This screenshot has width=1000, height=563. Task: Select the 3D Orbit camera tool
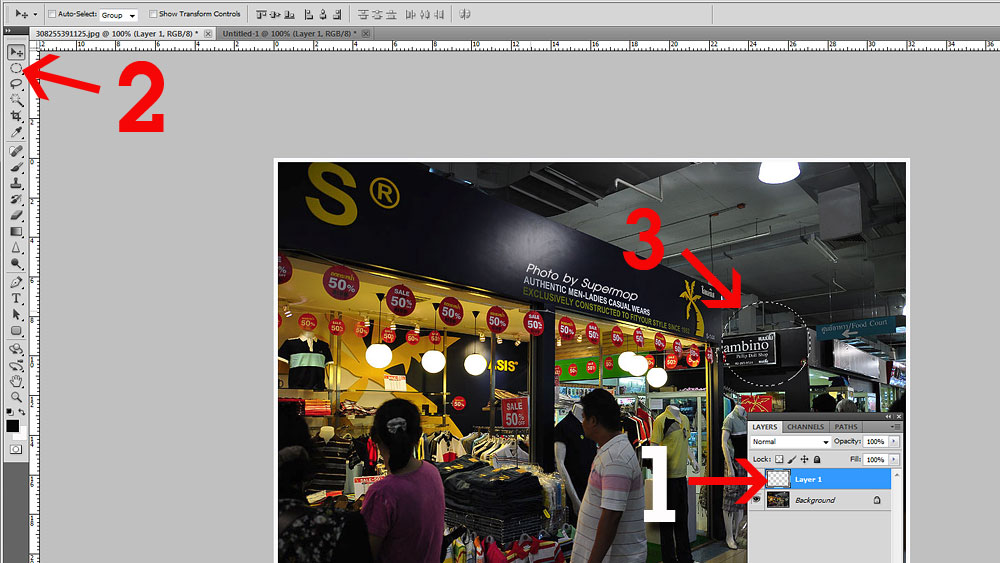coord(16,365)
